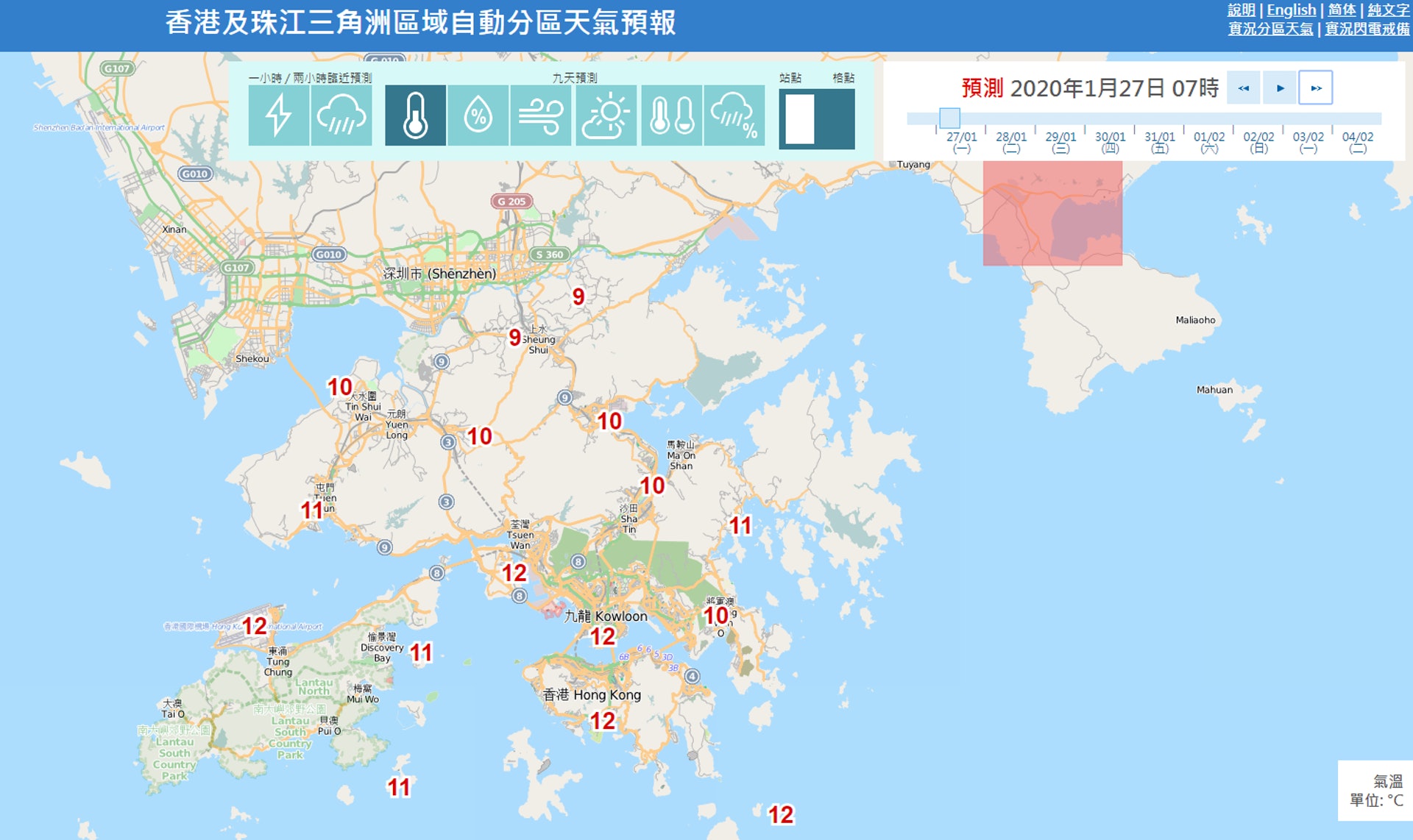The height and width of the screenshot is (840, 1413).
Task: Select the rainfall nowcast icon
Action: 341,115
